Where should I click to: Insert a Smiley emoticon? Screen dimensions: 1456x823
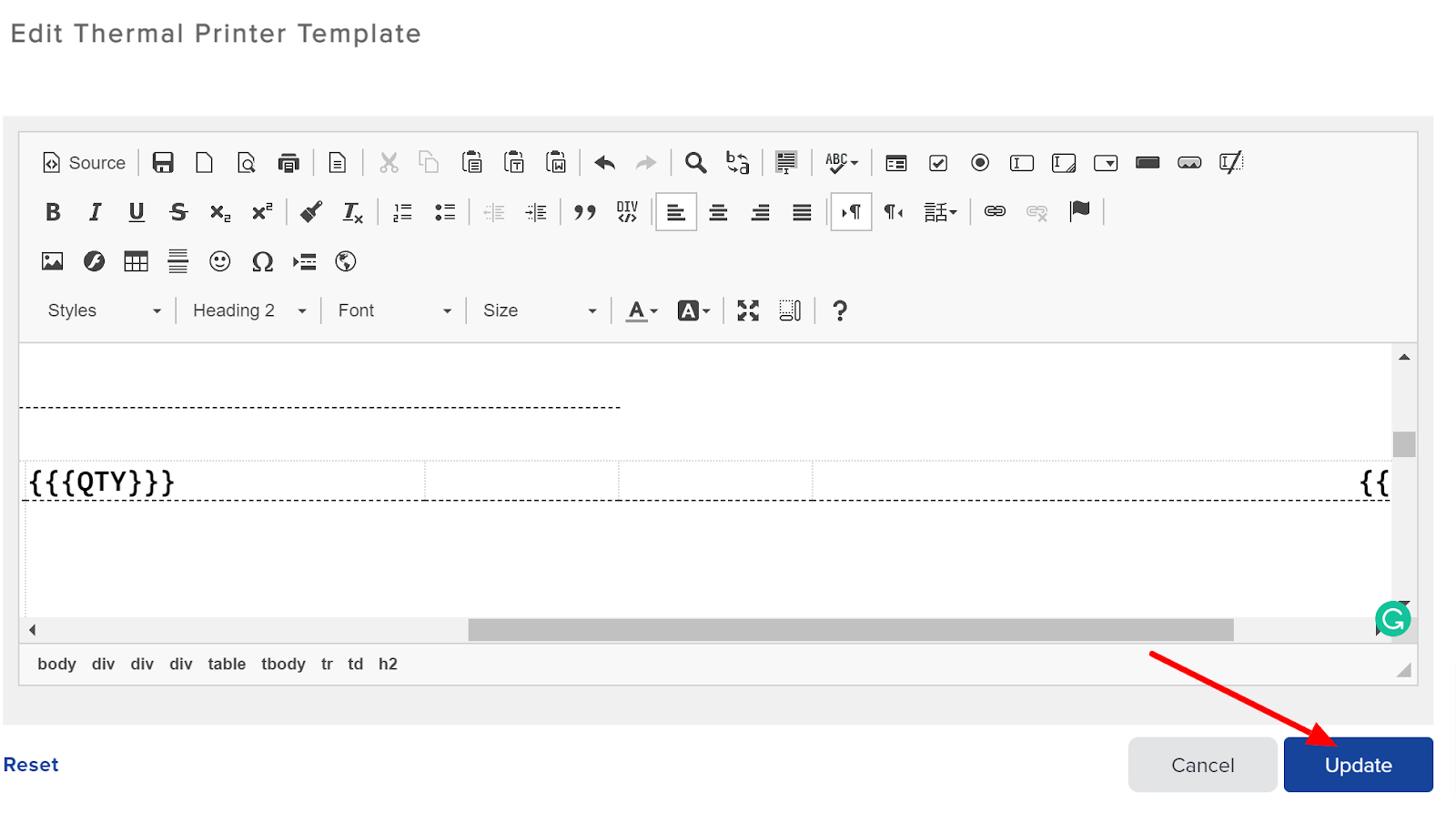tap(219, 261)
